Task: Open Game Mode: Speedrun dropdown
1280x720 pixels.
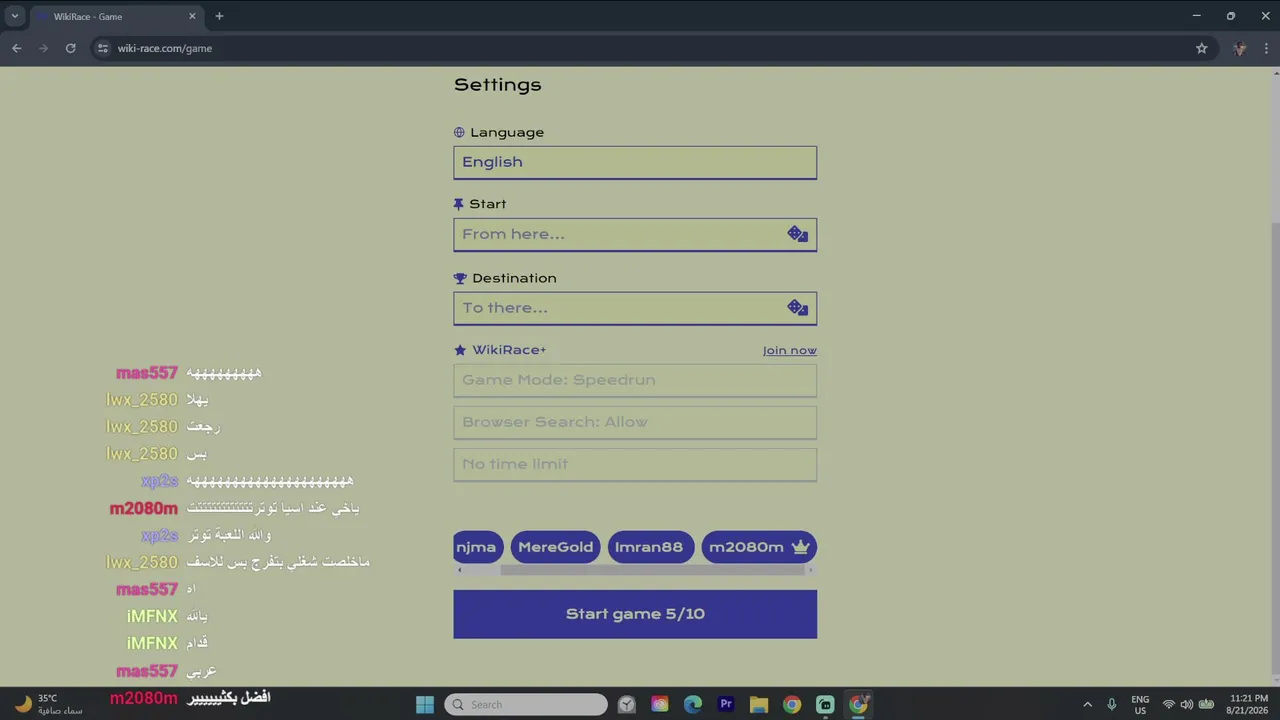Action: click(635, 380)
